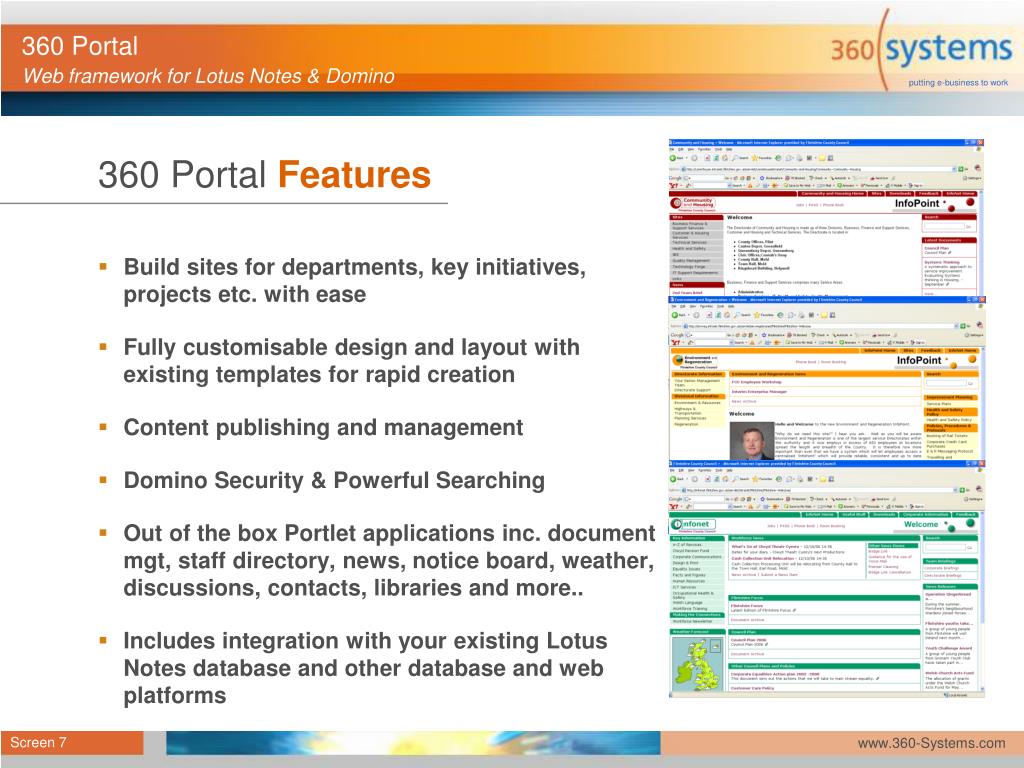The width and height of the screenshot is (1024, 768).
Task: Open "Human Resources" in Infonet sidebar
Action: (x=689, y=581)
